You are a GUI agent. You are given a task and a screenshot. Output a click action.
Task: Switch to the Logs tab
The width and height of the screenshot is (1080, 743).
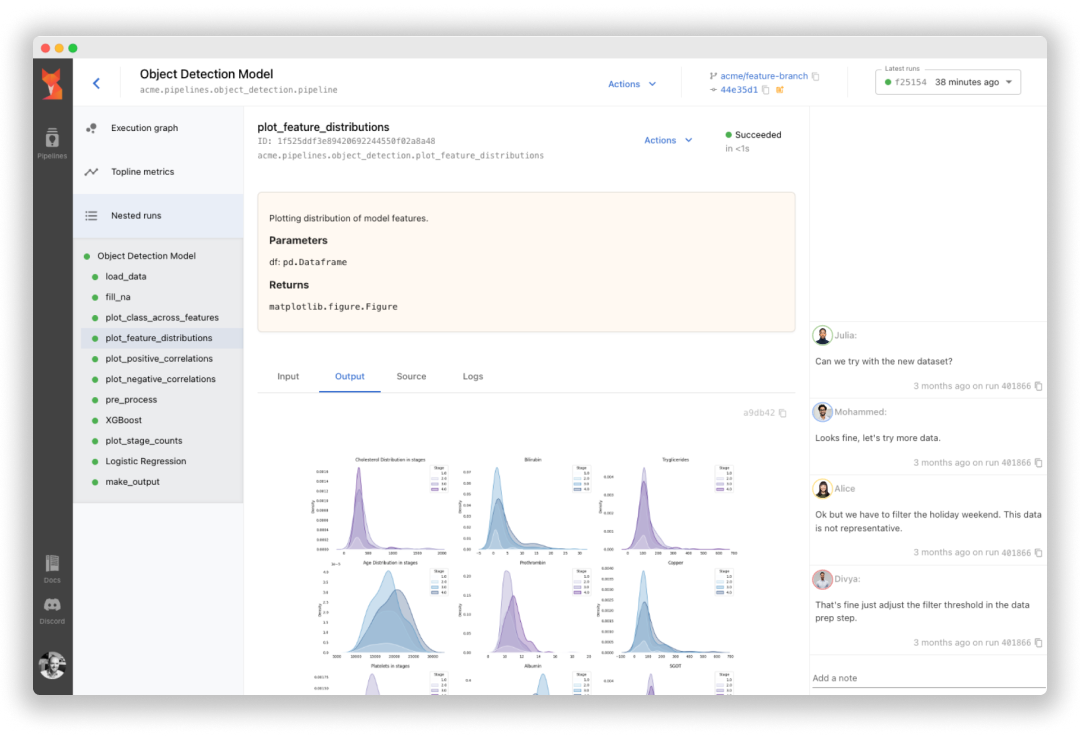pyautogui.click(x=473, y=377)
